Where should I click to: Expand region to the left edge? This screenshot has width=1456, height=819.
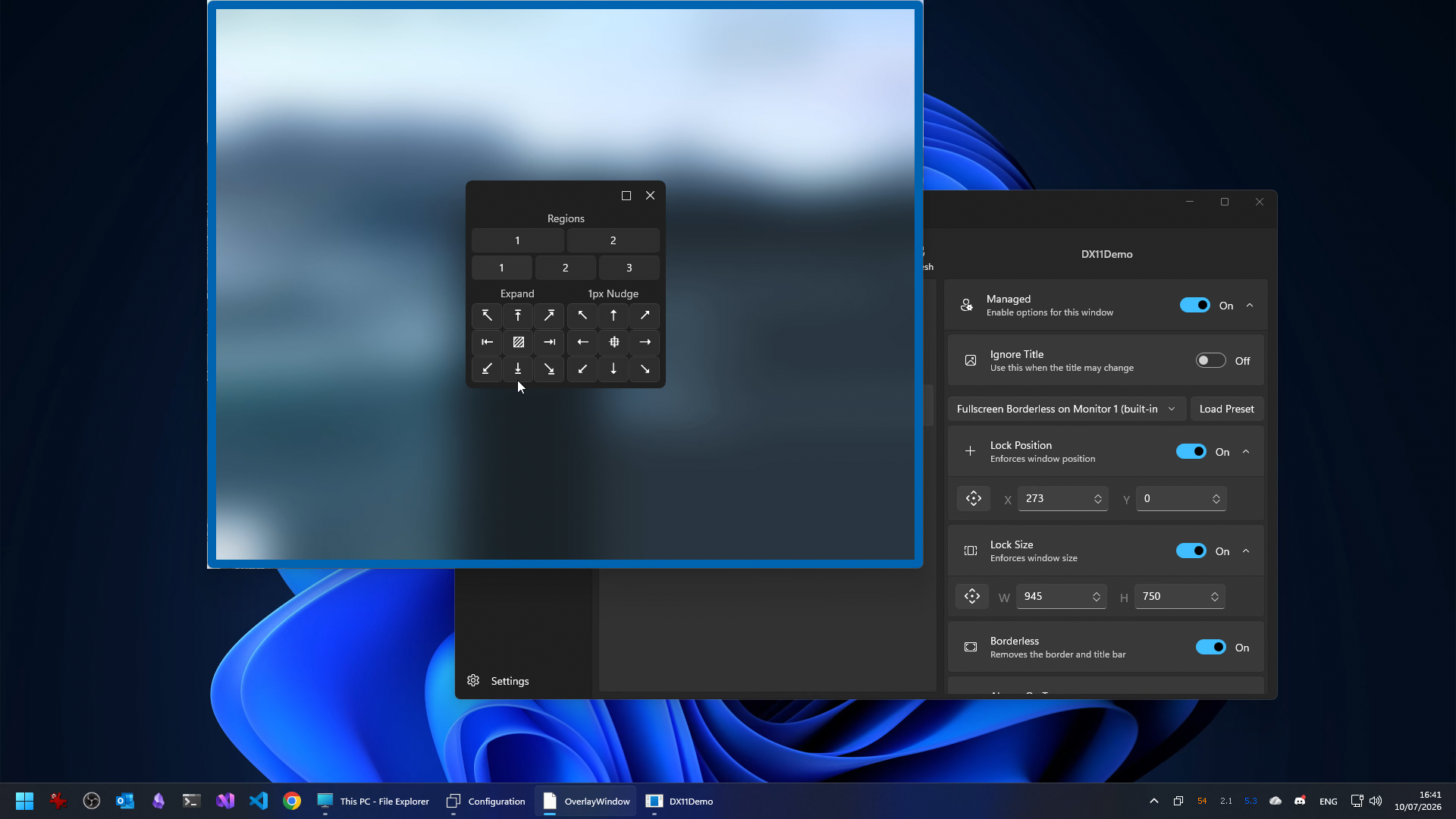coord(487,342)
